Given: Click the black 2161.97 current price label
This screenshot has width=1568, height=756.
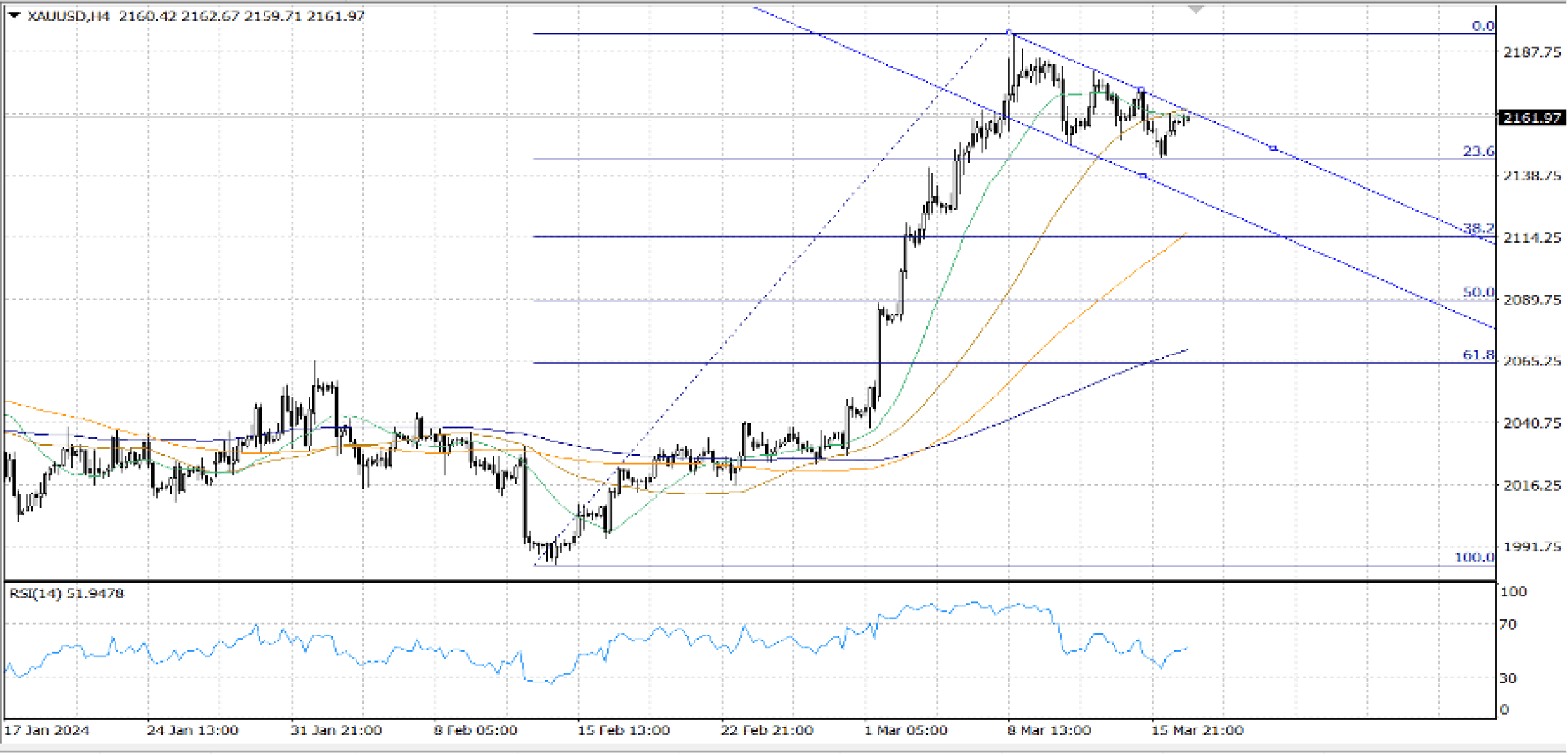Looking at the screenshot, I should (1532, 118).
